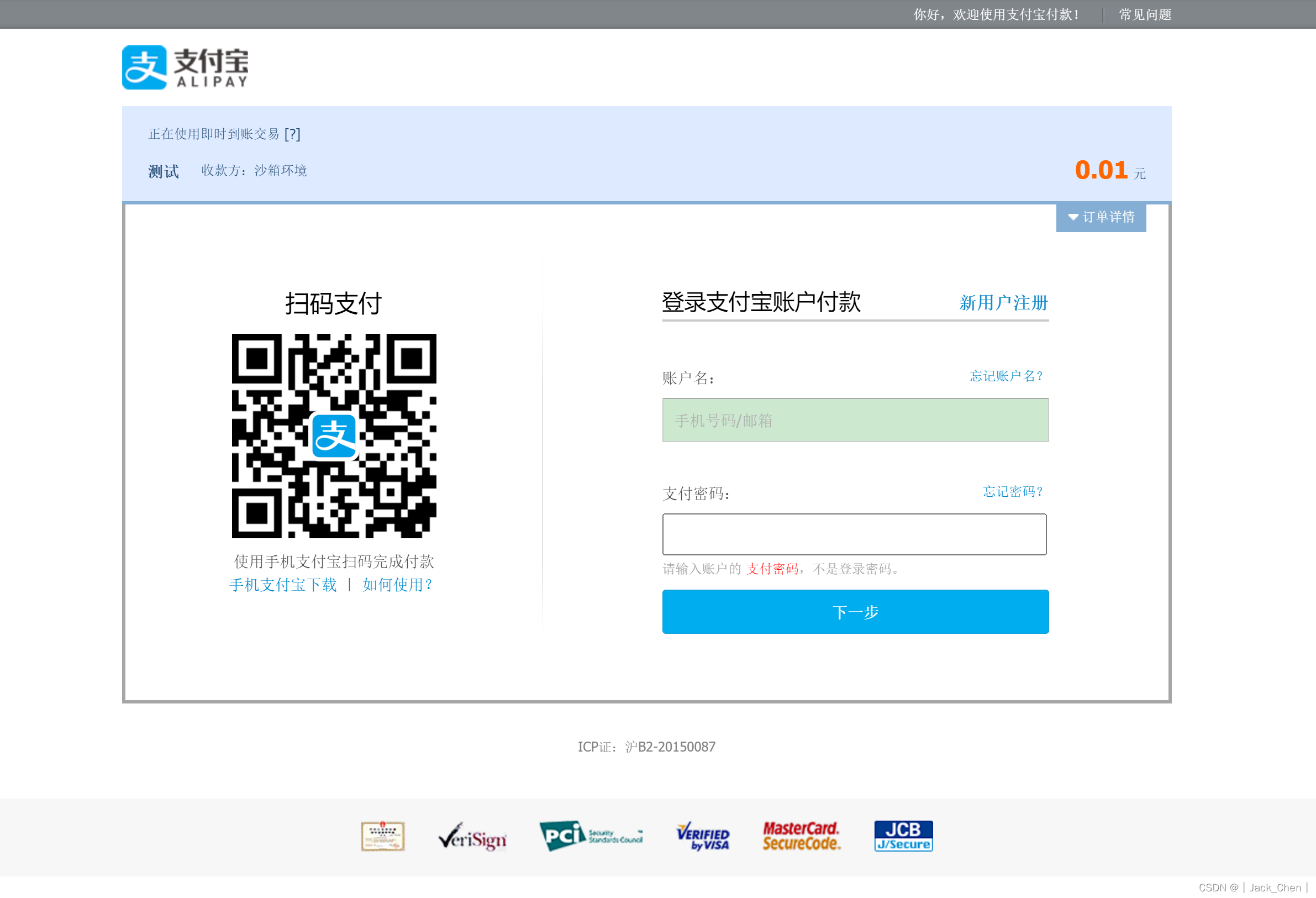Click the certificate badge in footer
The width and height of the screenshot is (1316, 898).
[x=383, y=836]
